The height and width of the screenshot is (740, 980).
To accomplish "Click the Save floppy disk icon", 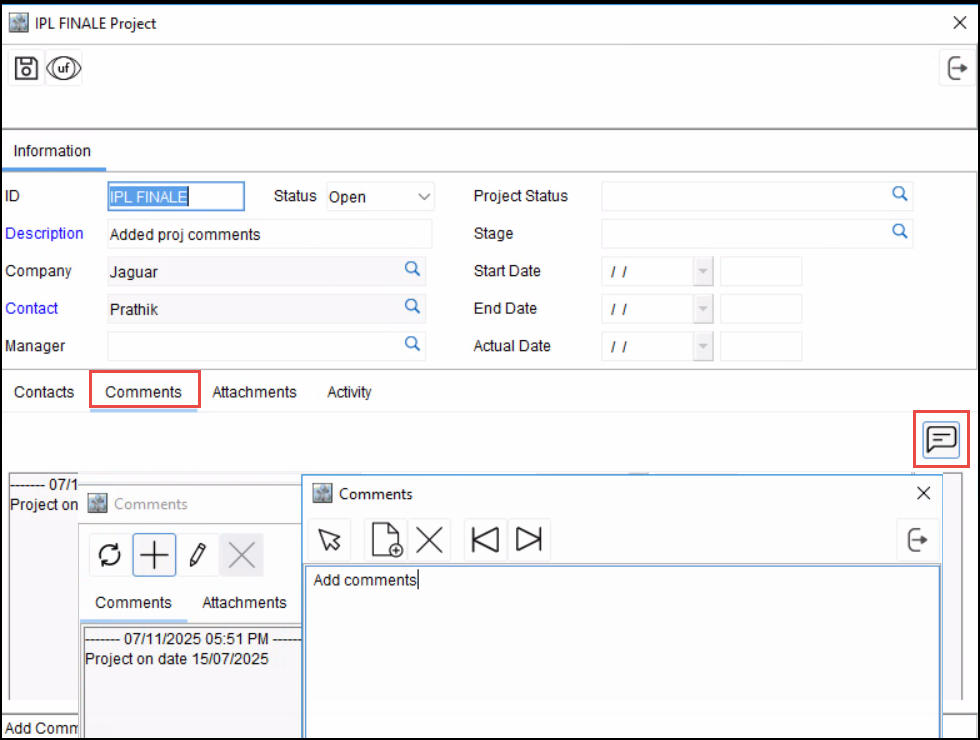I will 26,69.
